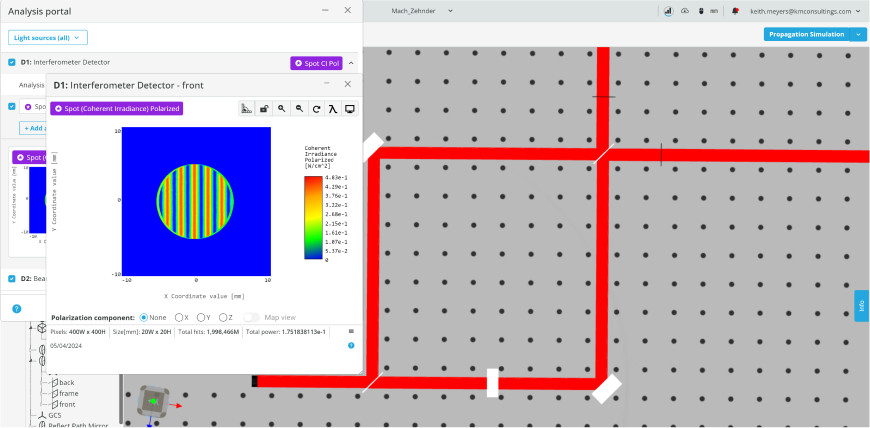
Task: Click the blue help icon beside the date
Action: (351, 345)
